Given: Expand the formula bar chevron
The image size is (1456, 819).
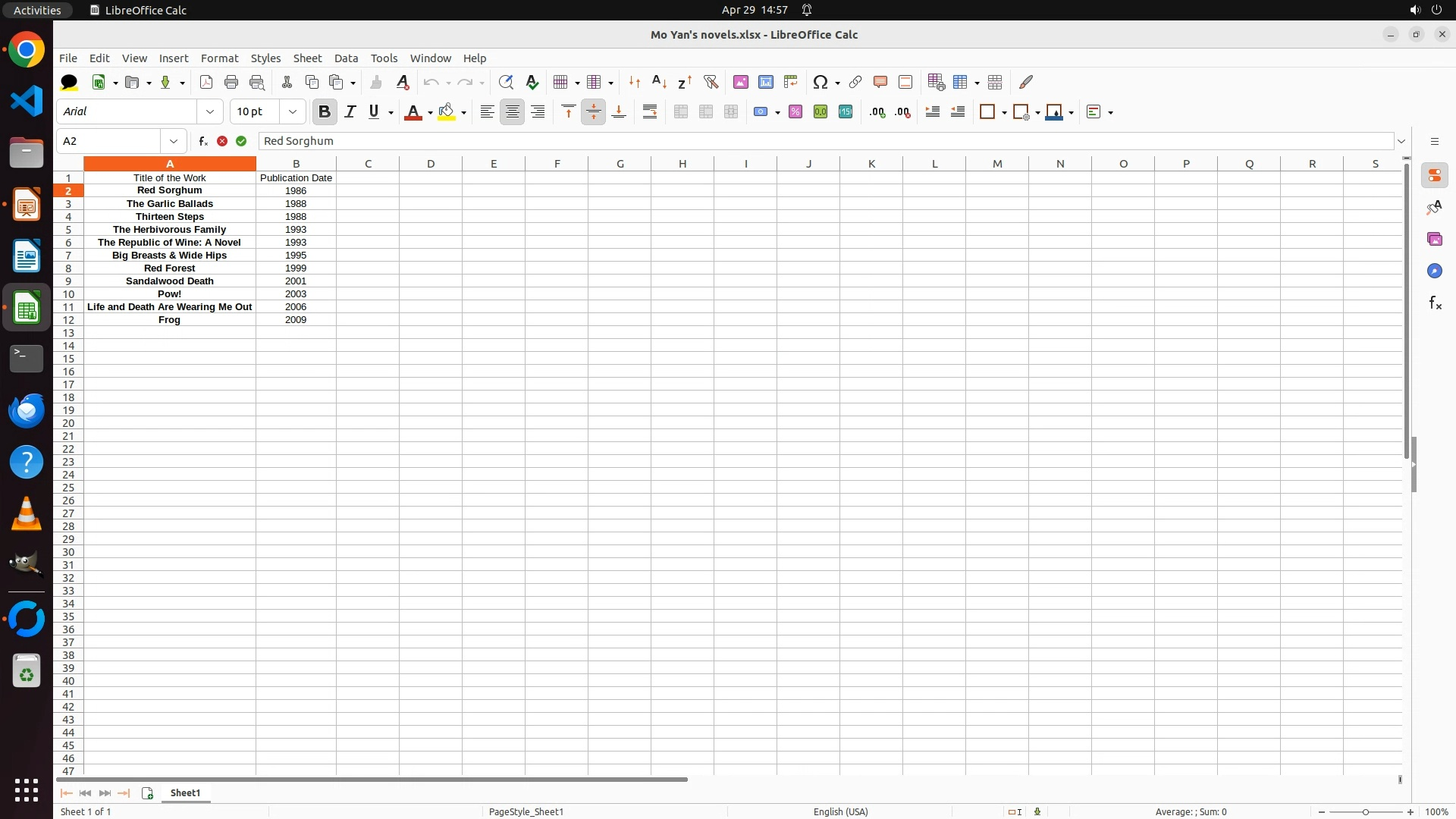Looking at the screenshot, I should (x=1401, y=141).
